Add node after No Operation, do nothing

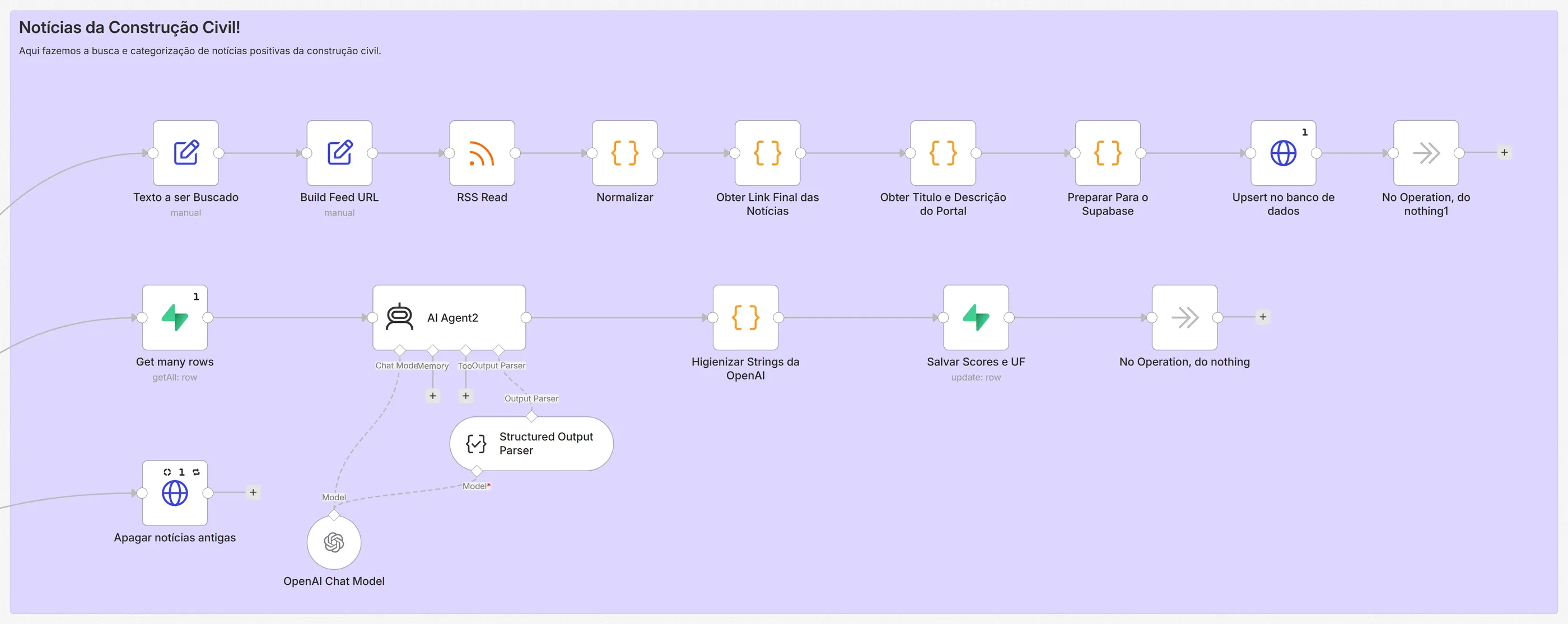click(1263, 317)
